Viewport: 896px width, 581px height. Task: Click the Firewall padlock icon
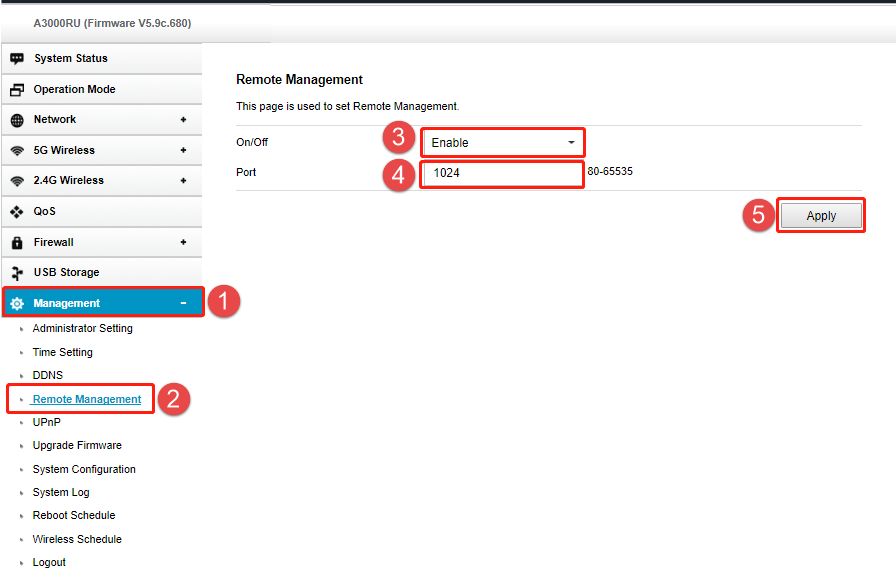17,243
